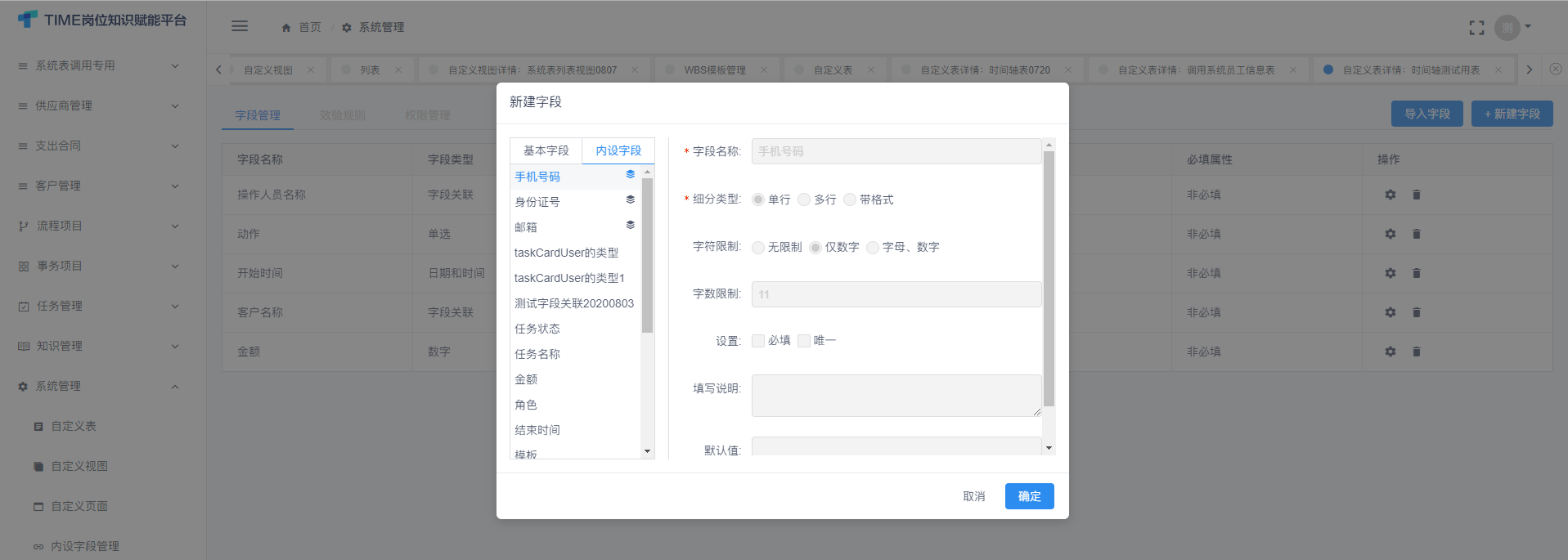
Task: Click the field list scroll-down arrow
Action: pos(647,451)
